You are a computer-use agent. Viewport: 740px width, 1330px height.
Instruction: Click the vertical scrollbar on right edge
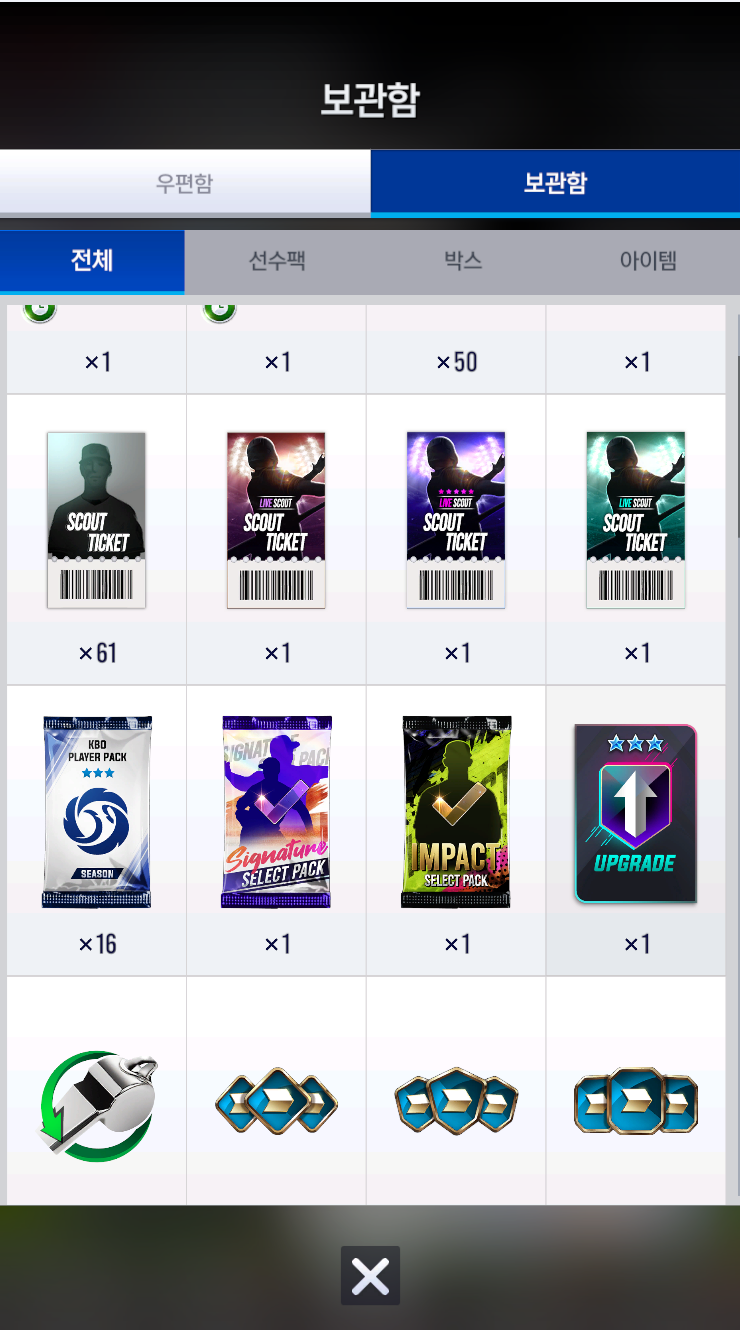tap(735, 435)
